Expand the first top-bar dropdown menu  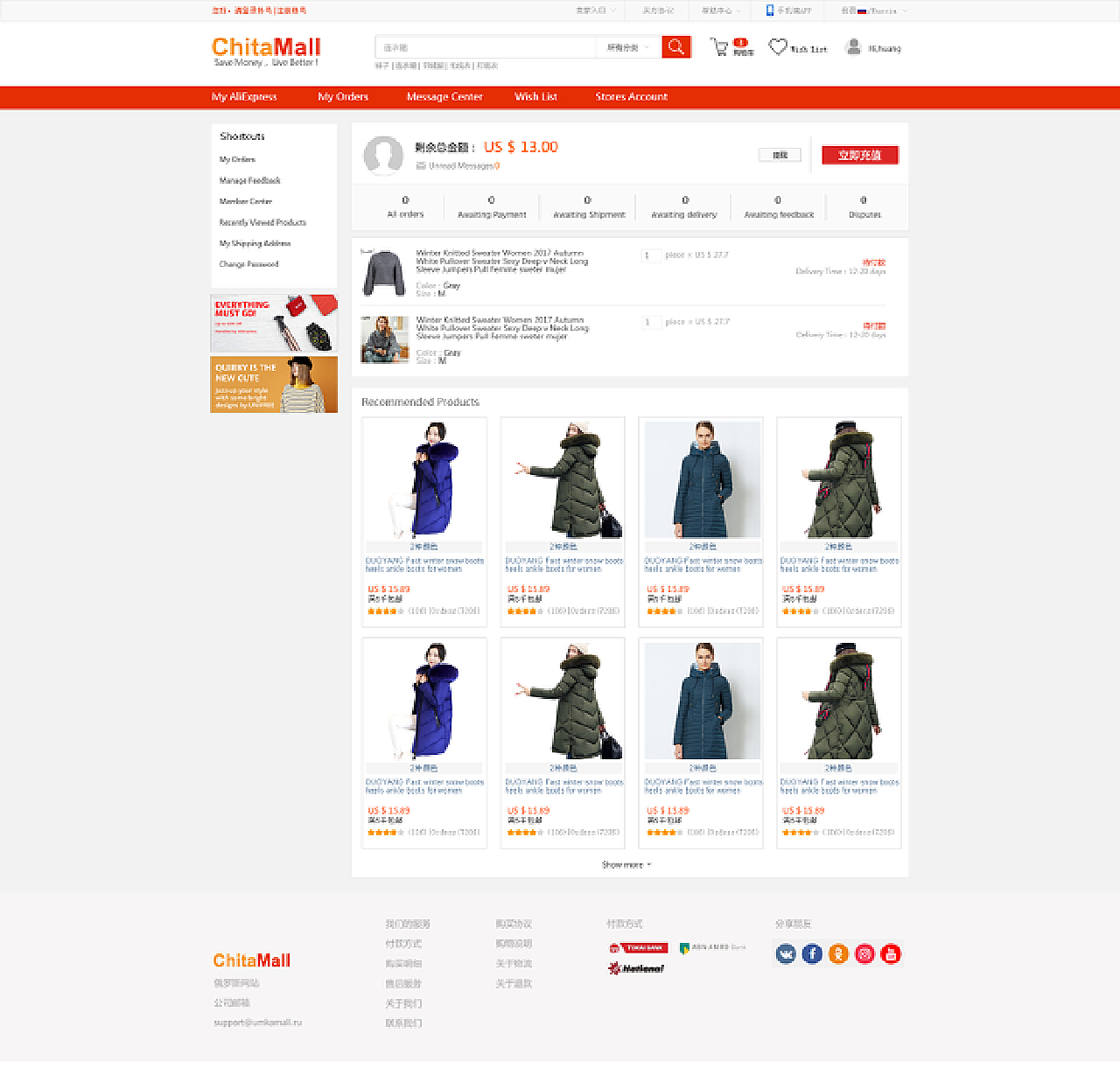[596, 10]
